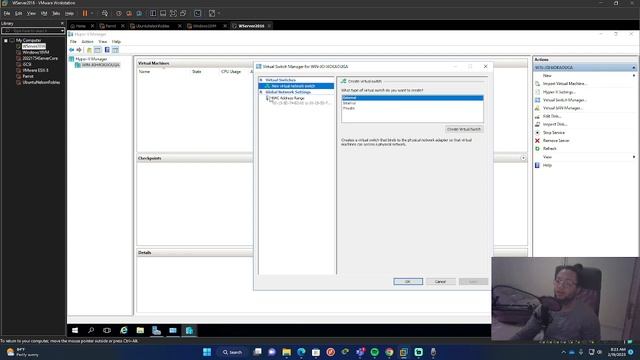Click the take snapshot clock icon
Viewport: 640px width, 360px height.
click(119, 13)
